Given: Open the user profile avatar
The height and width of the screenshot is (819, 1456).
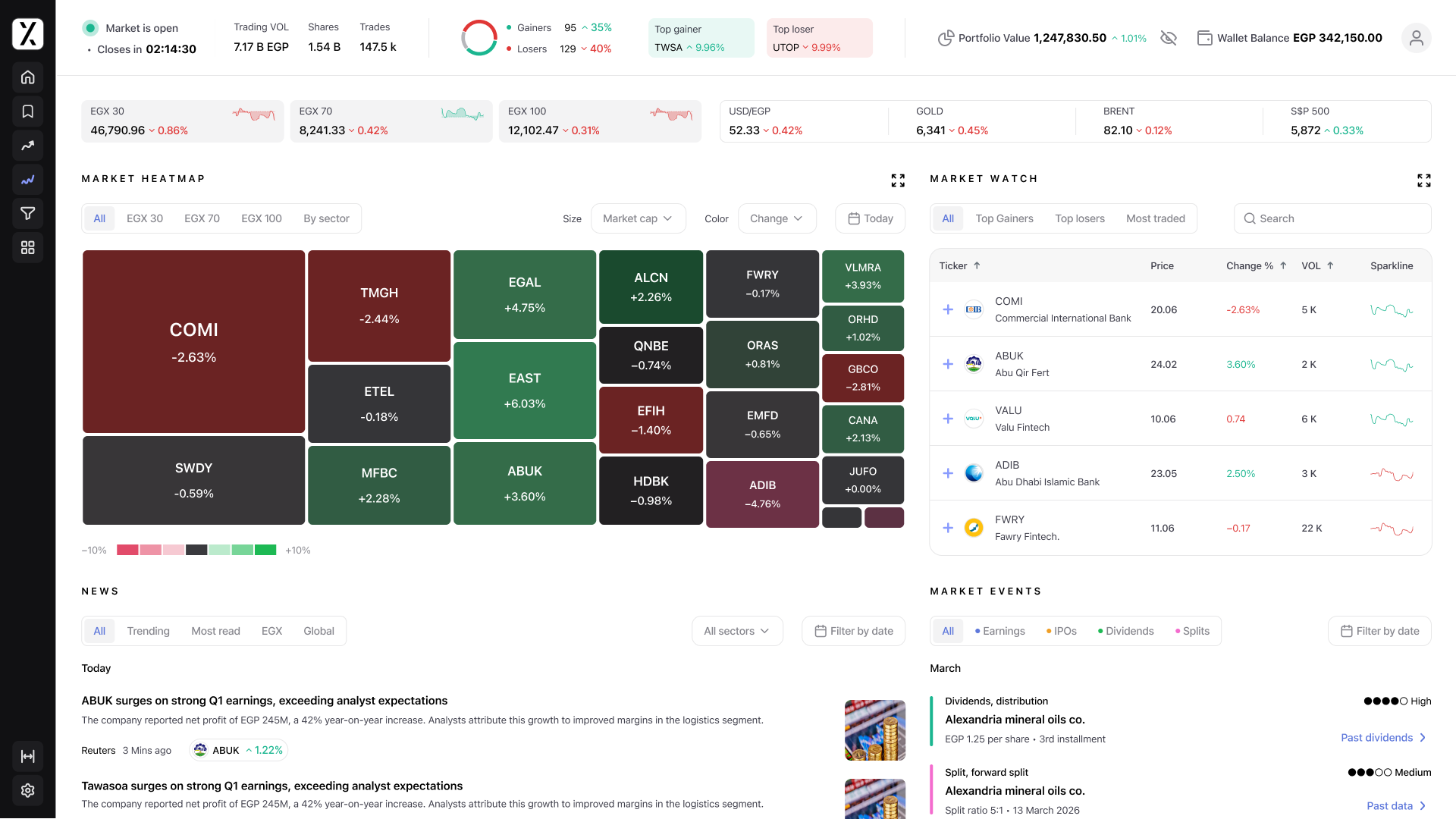Looking at the screenshot, I should pos(1416,38).
